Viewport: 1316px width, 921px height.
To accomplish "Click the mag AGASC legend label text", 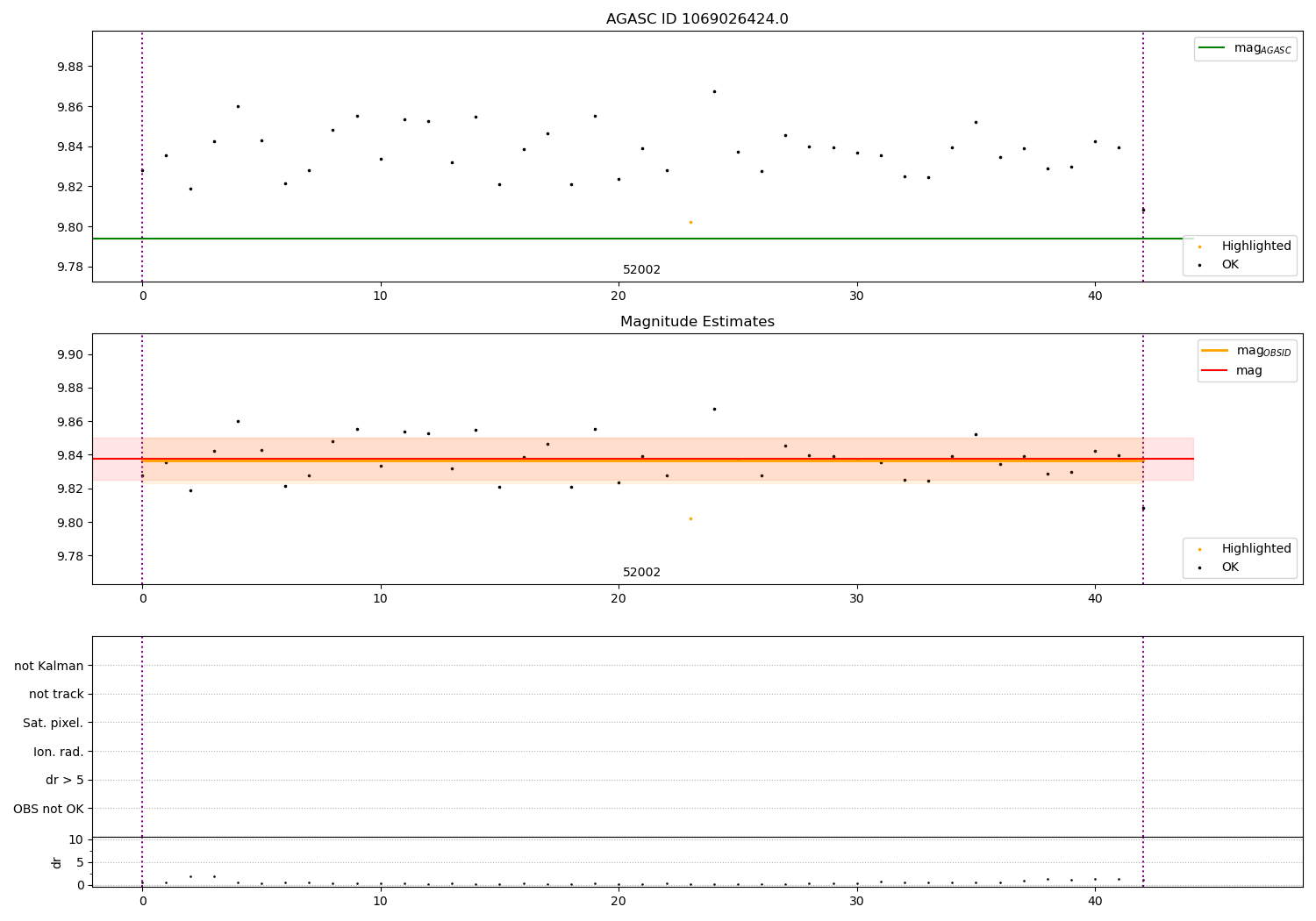I will tap(1262, 48).
